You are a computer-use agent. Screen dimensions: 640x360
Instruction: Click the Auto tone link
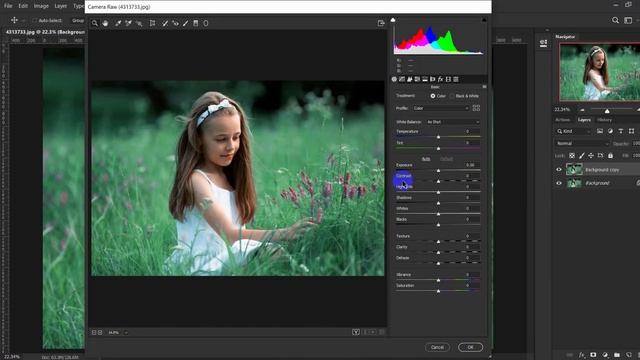[x=426, y=159]
